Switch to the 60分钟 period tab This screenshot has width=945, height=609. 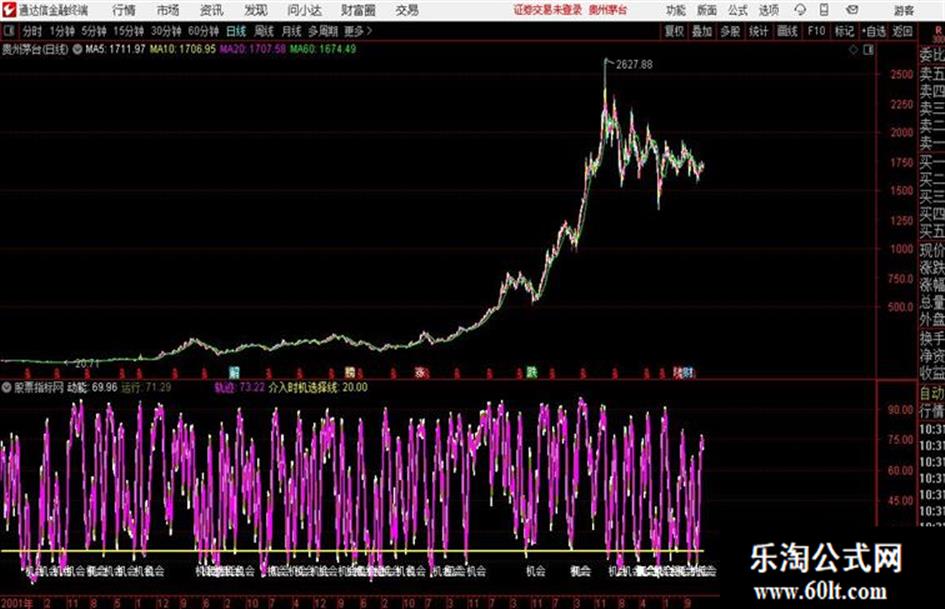(203, 31)
